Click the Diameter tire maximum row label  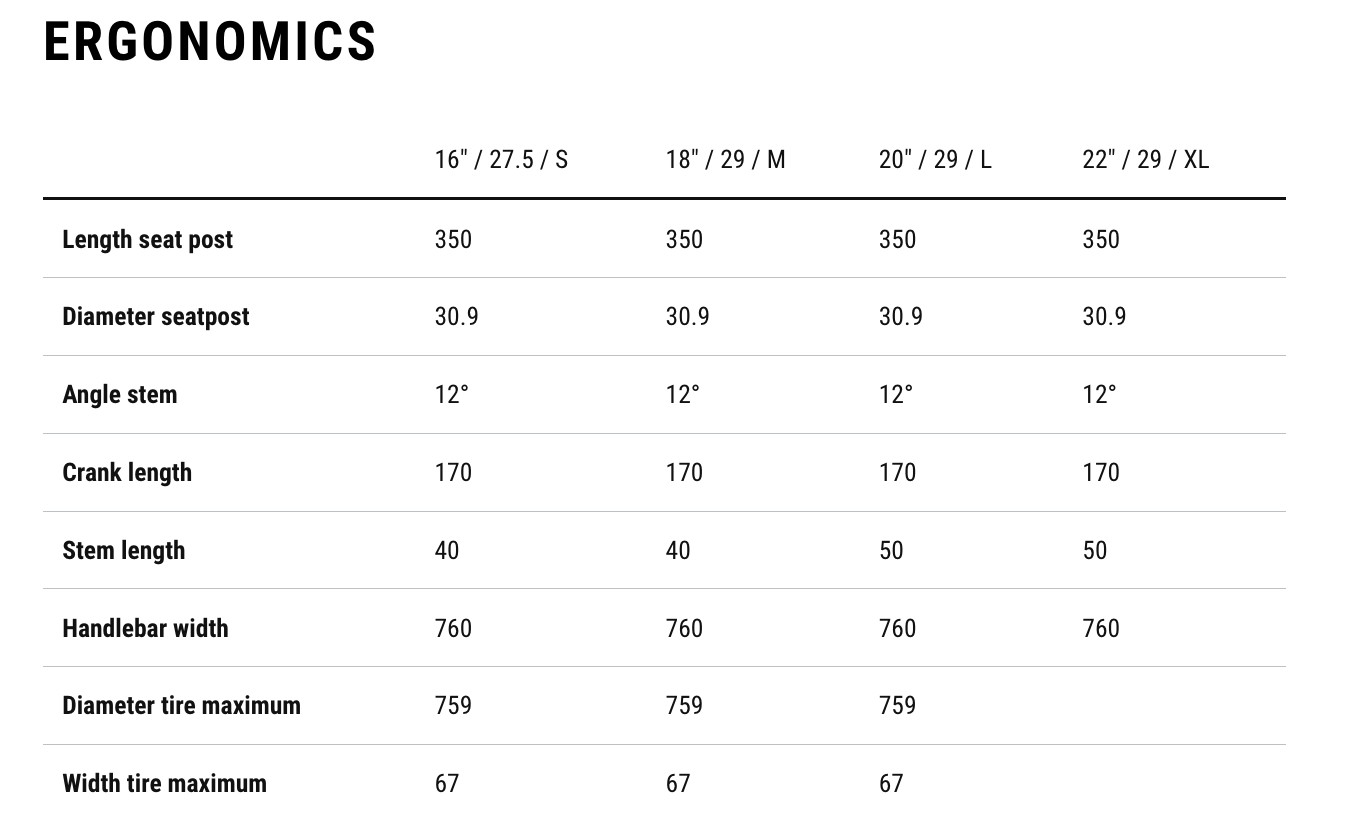click(x=181, y=705)
